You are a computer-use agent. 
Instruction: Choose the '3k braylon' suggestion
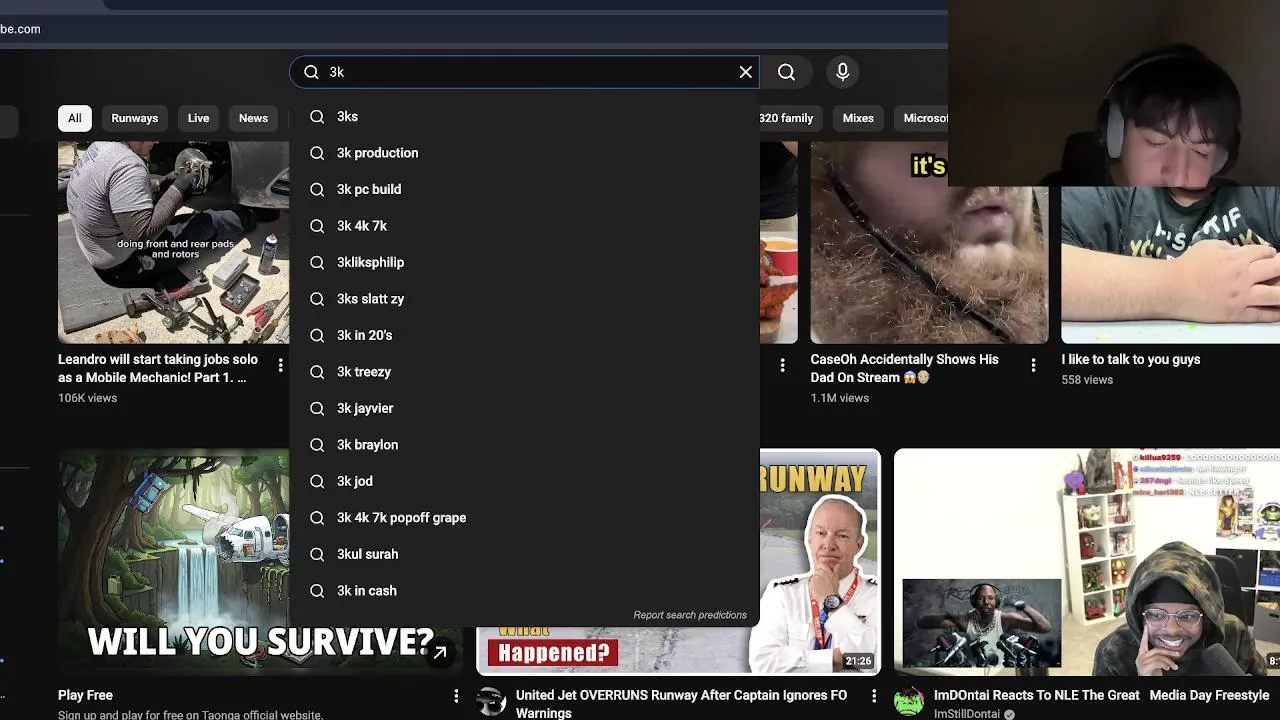click(x=524, y=445)
